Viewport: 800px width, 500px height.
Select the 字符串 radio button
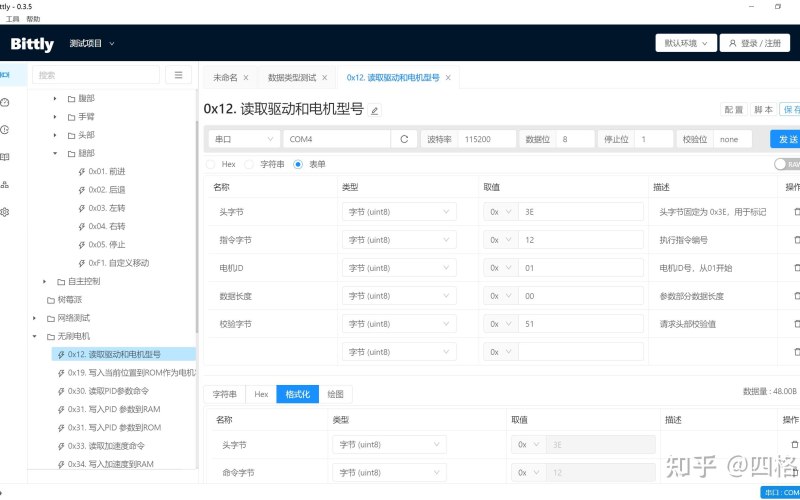(x=249, y=164)
